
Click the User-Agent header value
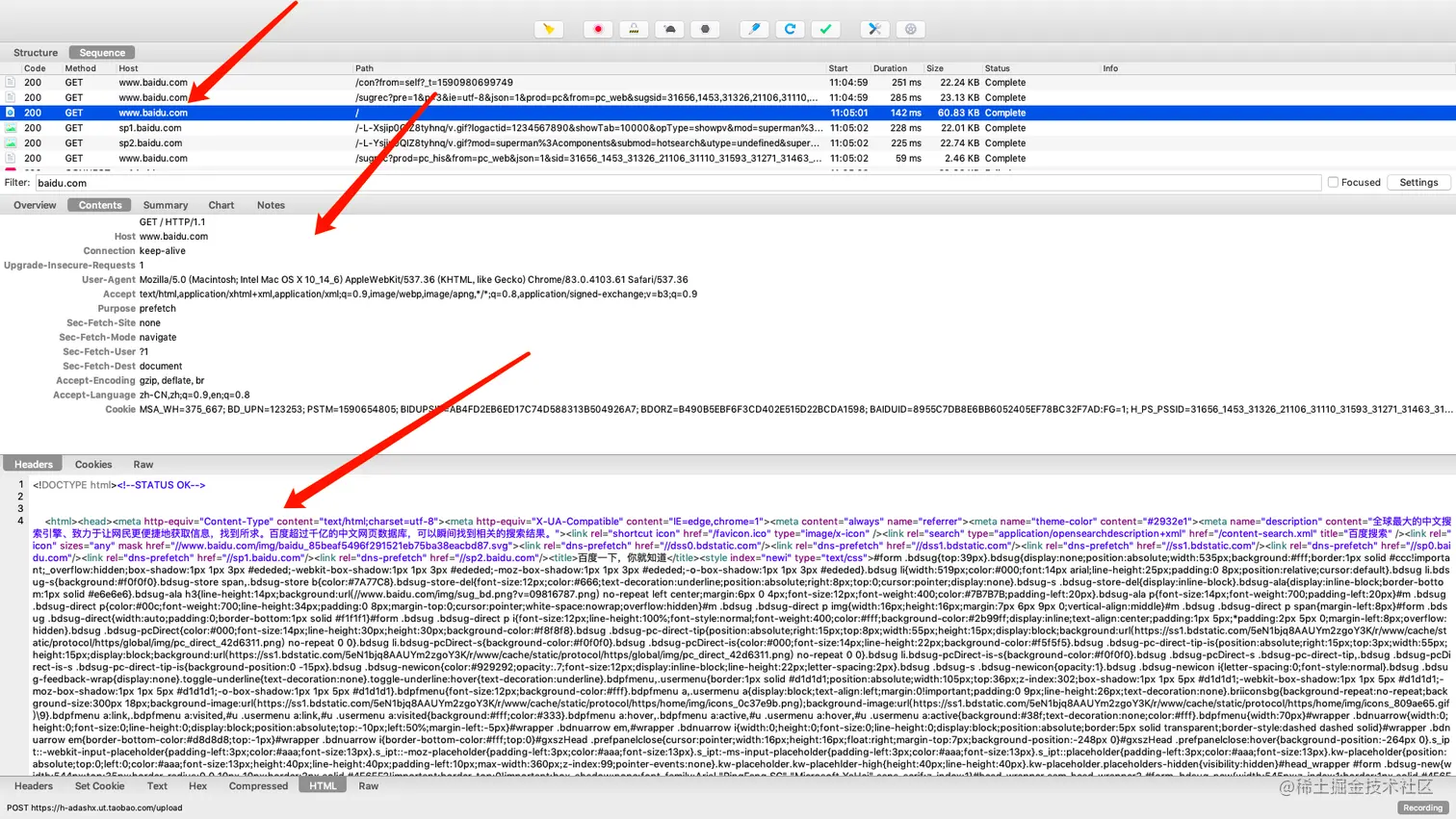[414, 280]
